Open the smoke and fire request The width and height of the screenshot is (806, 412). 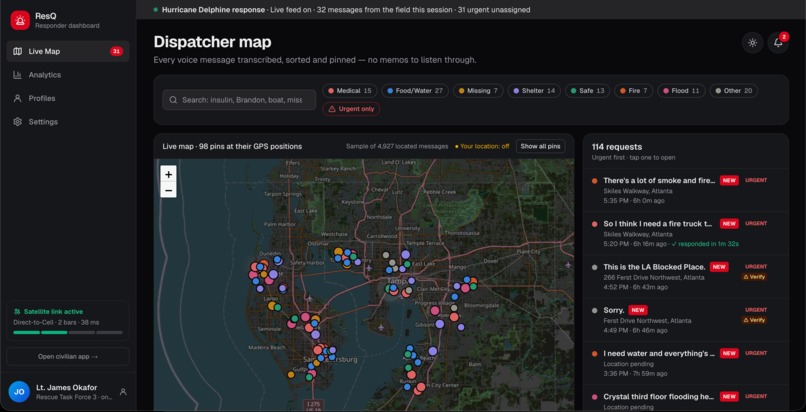pyautogui.click(x=686, y=190)
